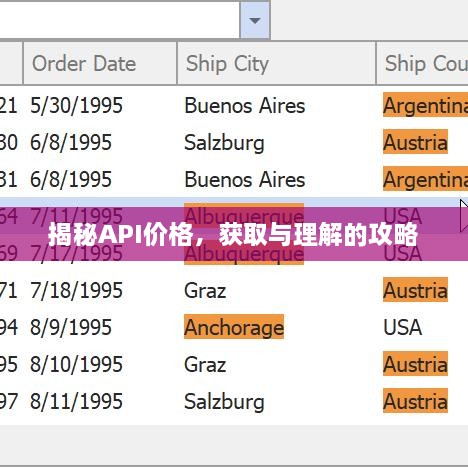Click the Chinese API pricing banner title
The width and height of the screenshot is (468, 468).
click(x=233, y=235)
